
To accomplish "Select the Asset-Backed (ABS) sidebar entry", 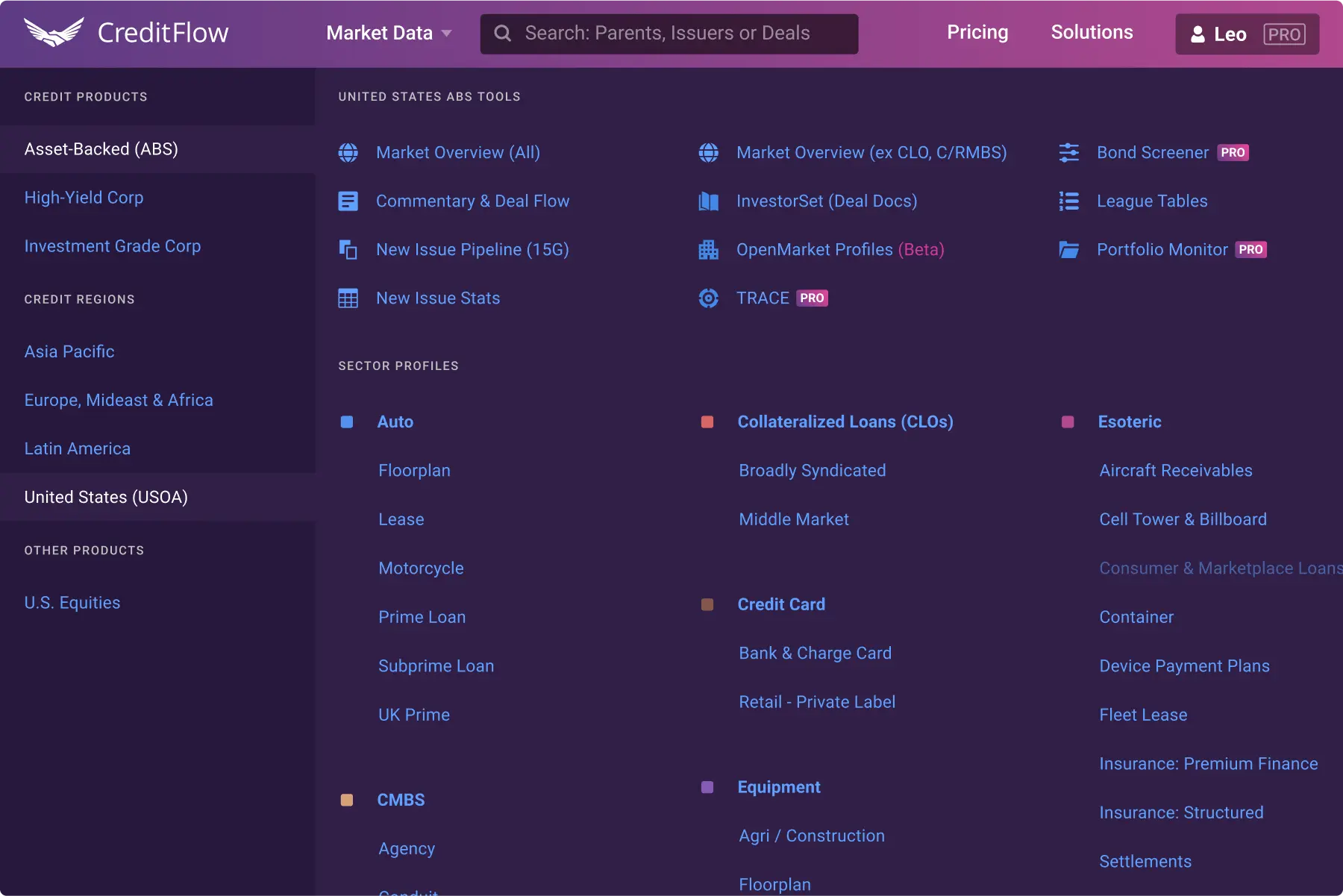I will [101, 148].
